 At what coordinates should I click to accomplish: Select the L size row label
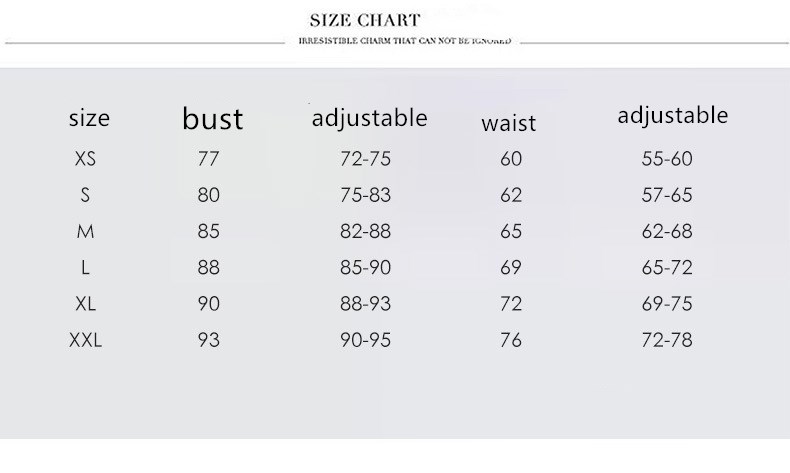(85, 267)
